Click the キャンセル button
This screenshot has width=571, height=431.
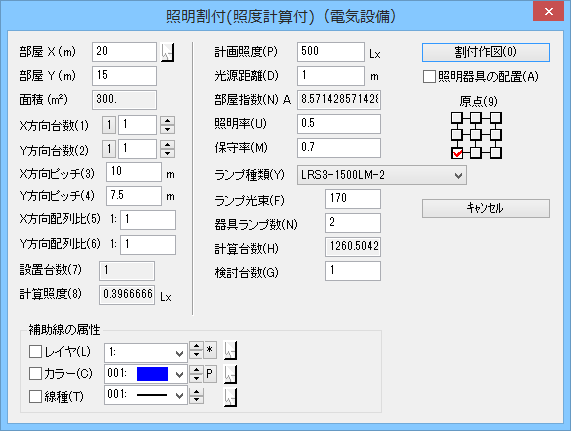click(486, 208)
